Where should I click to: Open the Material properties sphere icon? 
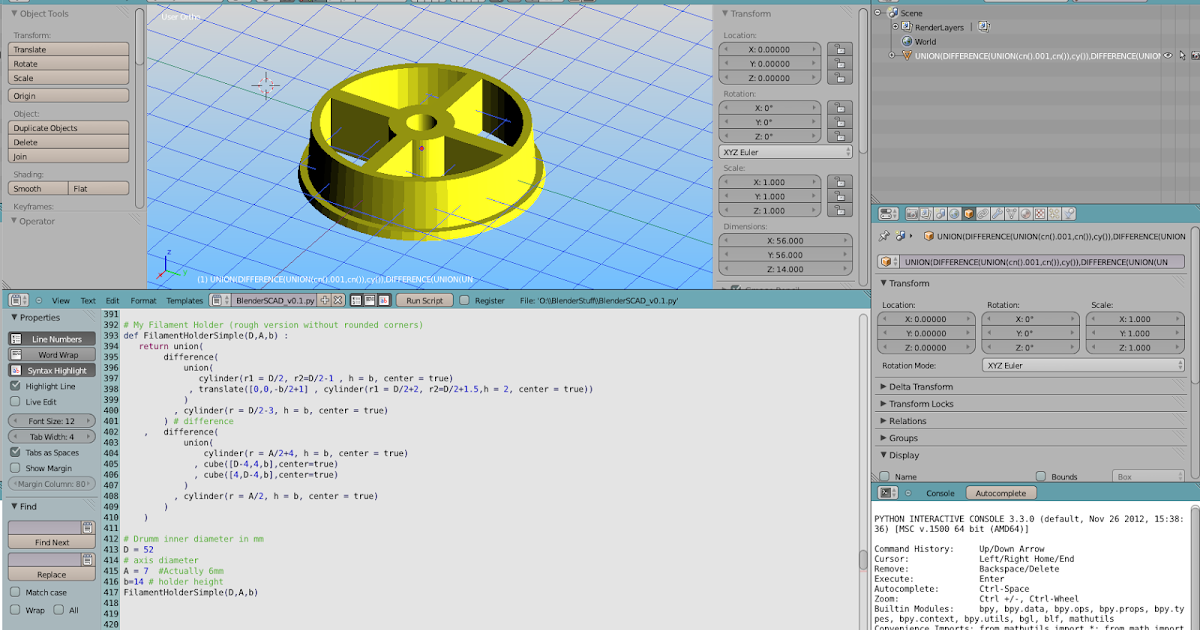[1027, 213]
